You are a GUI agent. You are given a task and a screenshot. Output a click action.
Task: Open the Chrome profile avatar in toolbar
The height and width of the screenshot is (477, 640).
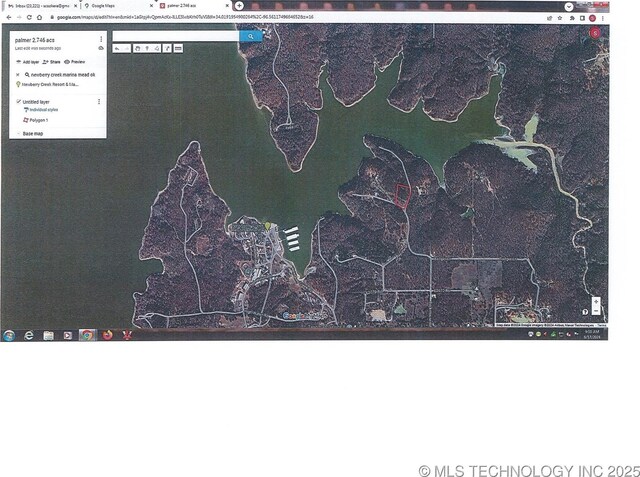[592, 18]
